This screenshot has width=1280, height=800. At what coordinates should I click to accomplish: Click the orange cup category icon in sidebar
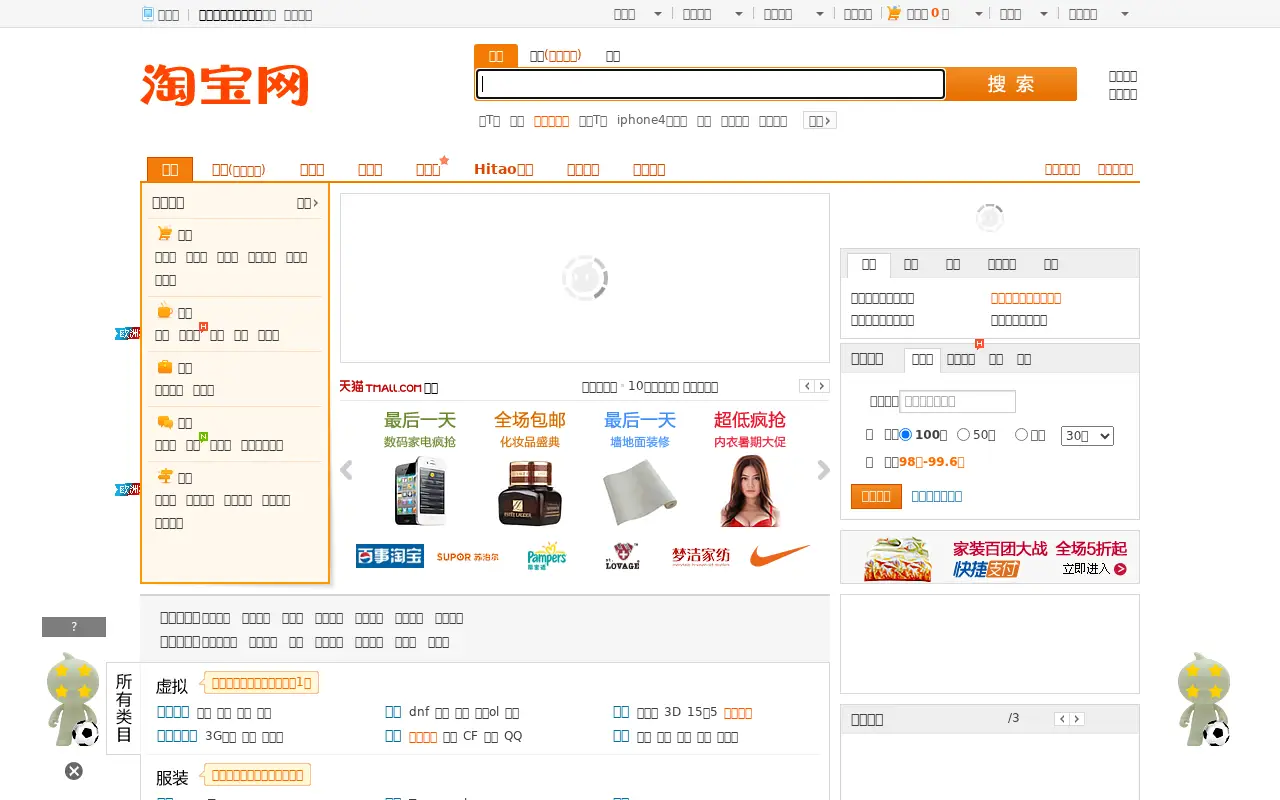[165, 312]
